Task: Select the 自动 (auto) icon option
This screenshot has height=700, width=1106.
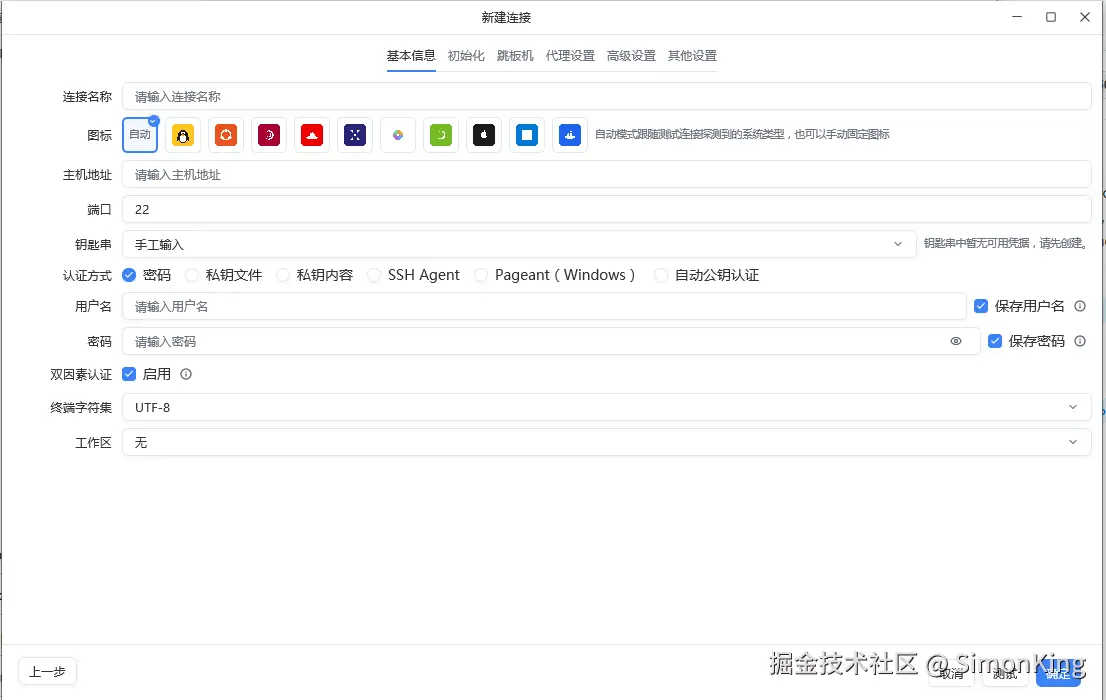Action: point(140,135)
